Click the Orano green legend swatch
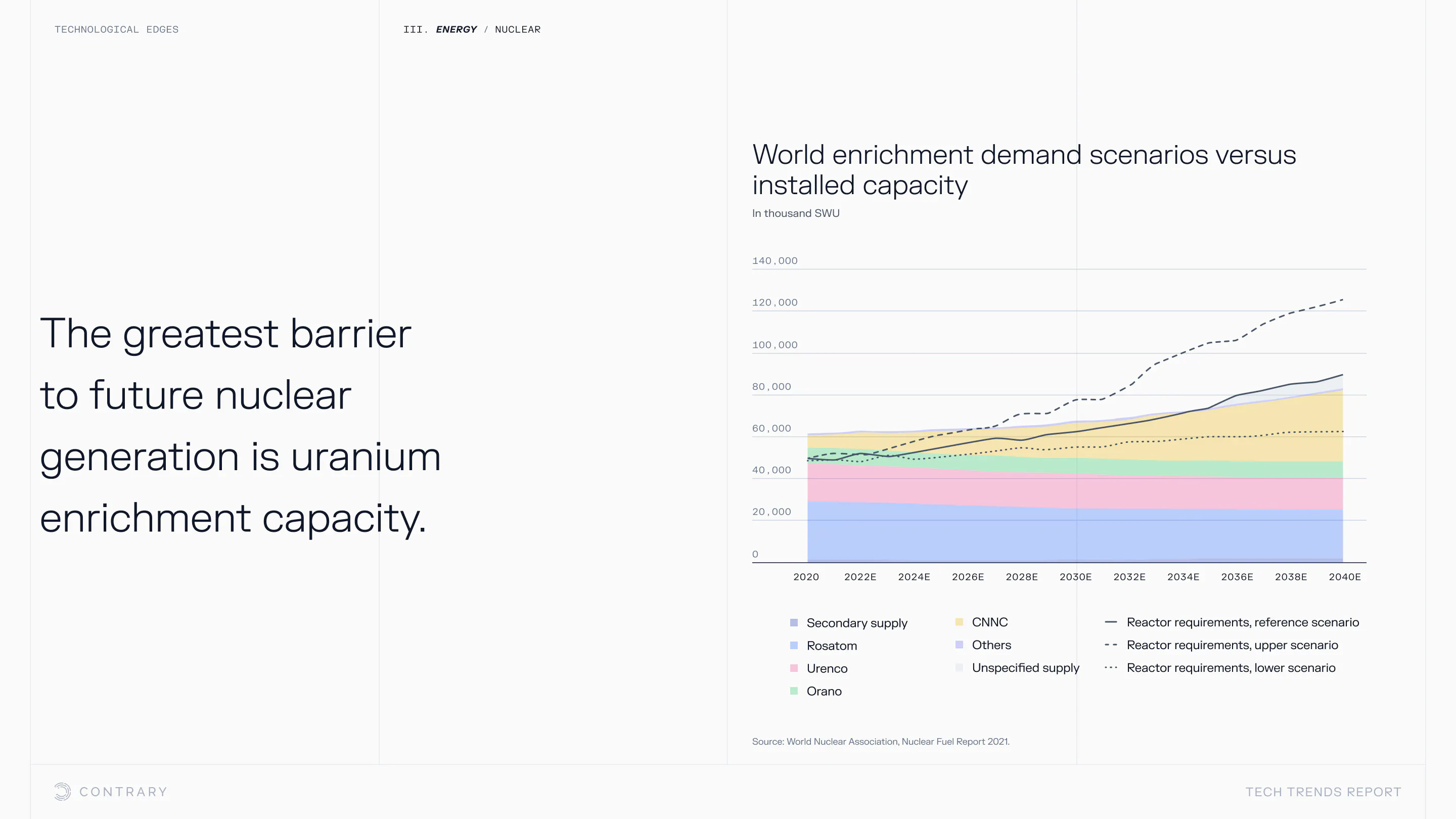 [794, 691]
